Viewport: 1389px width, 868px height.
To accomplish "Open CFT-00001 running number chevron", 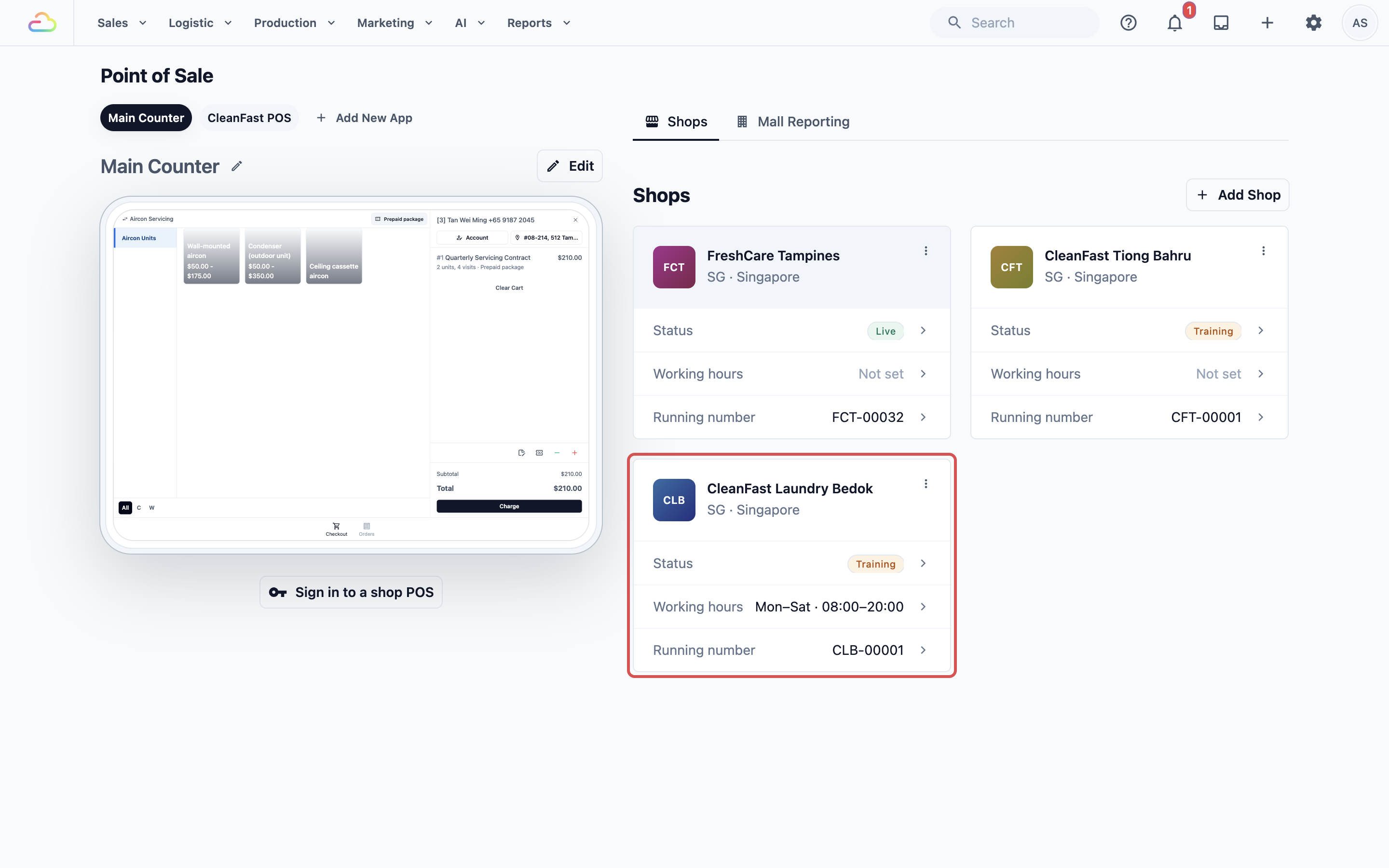I will pyautogui.click(x=1260, y=417).
